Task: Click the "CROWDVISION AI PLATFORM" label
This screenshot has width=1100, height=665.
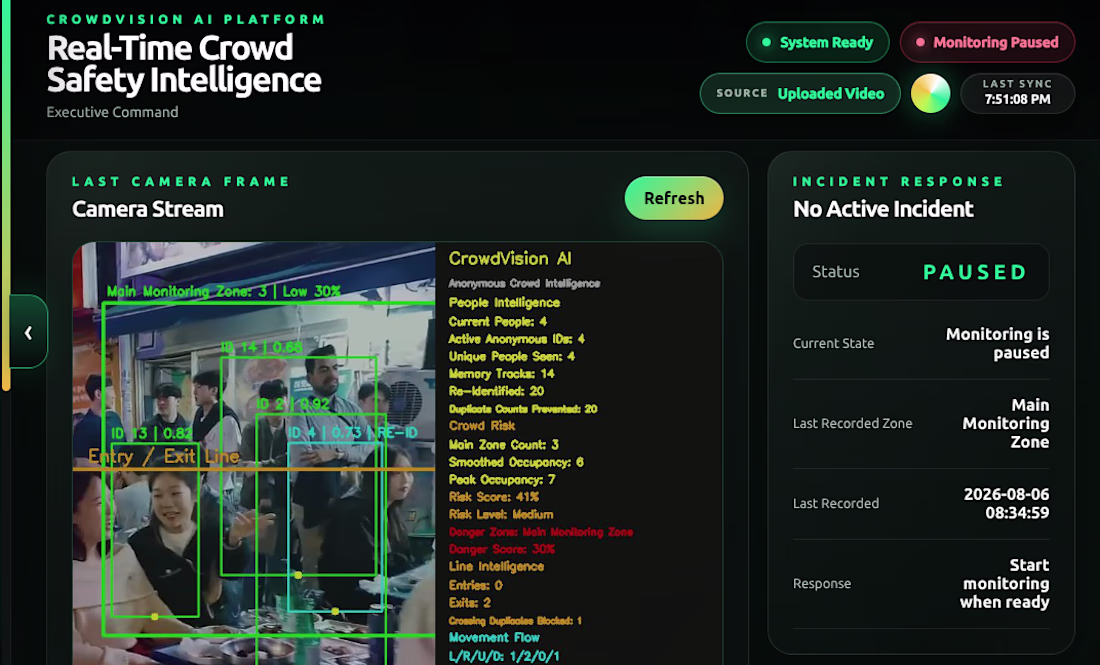Action: coord(186,19)
